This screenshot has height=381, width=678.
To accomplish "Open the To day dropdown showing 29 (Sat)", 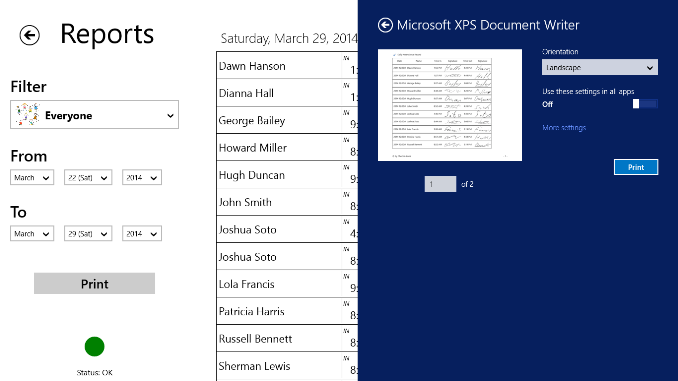I will point(88,234).
